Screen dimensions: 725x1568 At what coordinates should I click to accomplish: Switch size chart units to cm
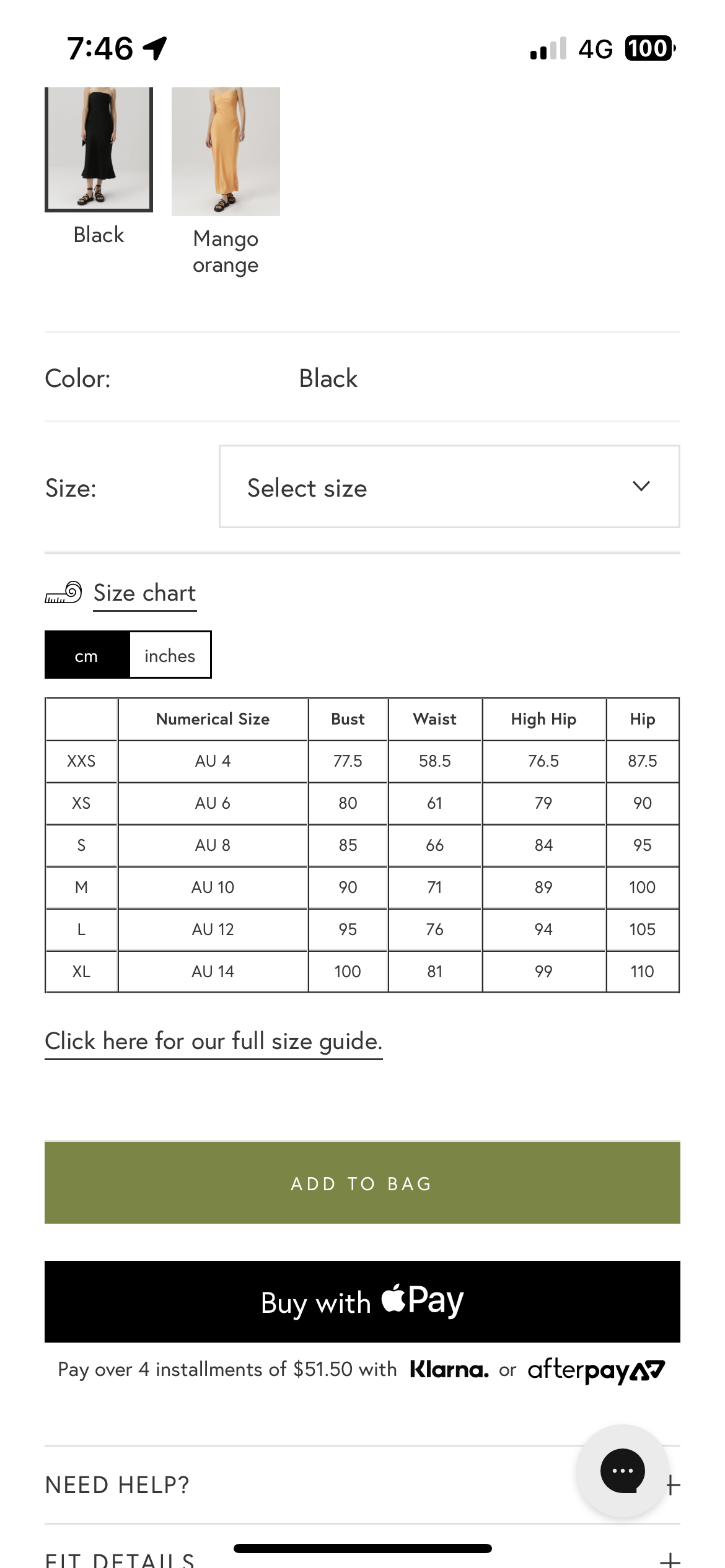(x=87, y=655)
